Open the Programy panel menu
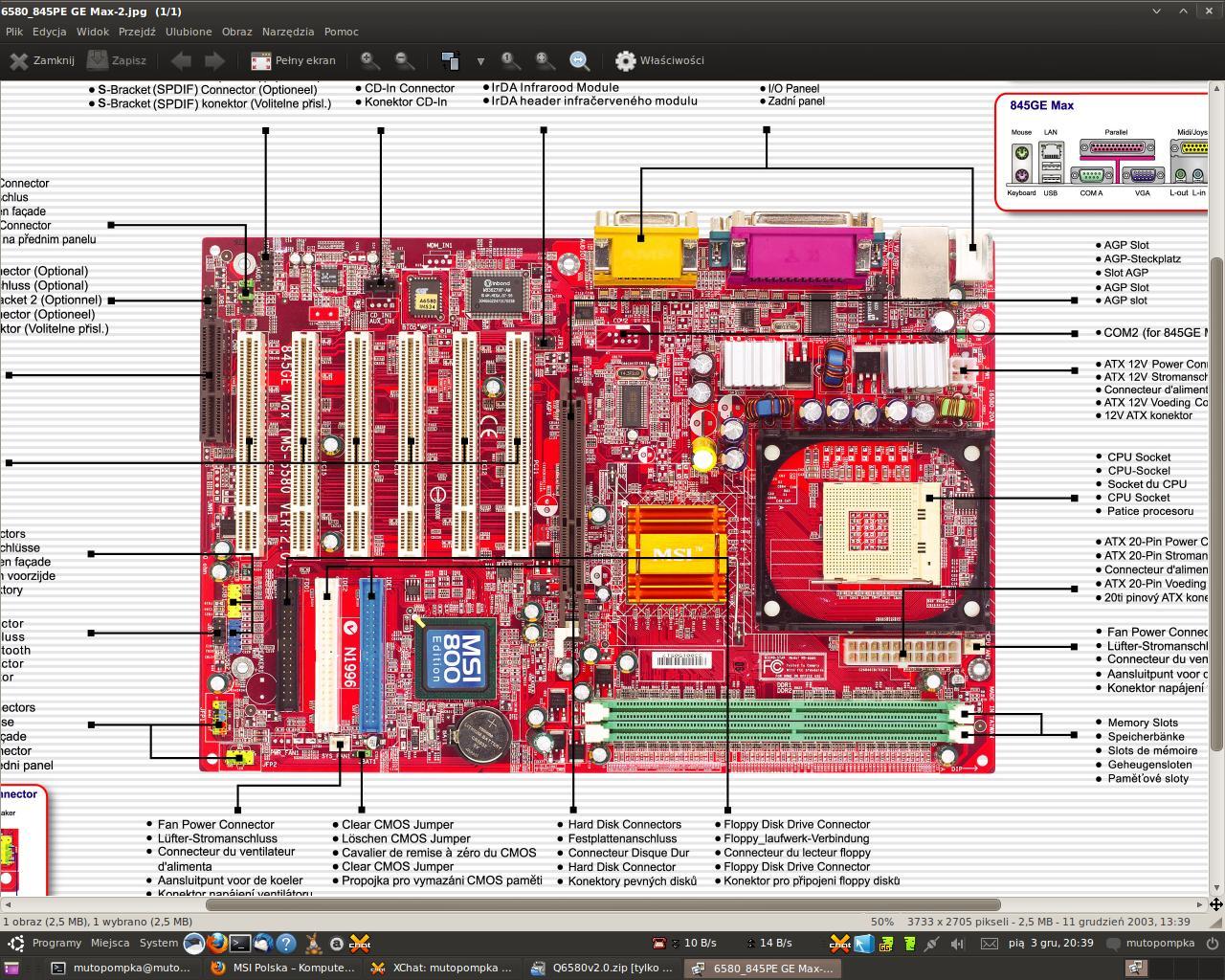This screenshot has width=1225, height=980. [56, 943]
